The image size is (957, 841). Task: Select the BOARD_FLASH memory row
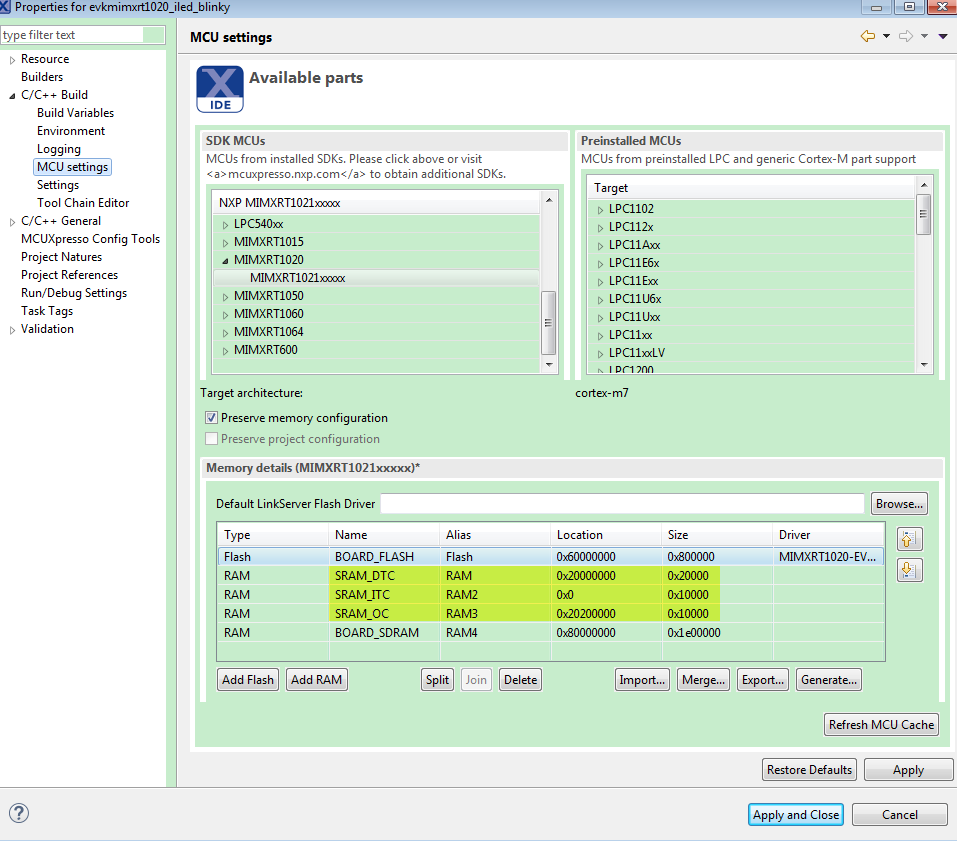[551, 557]
